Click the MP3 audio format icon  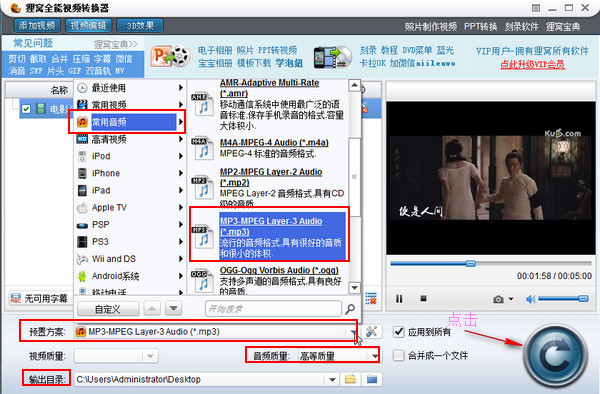click(x=202, y=237)
